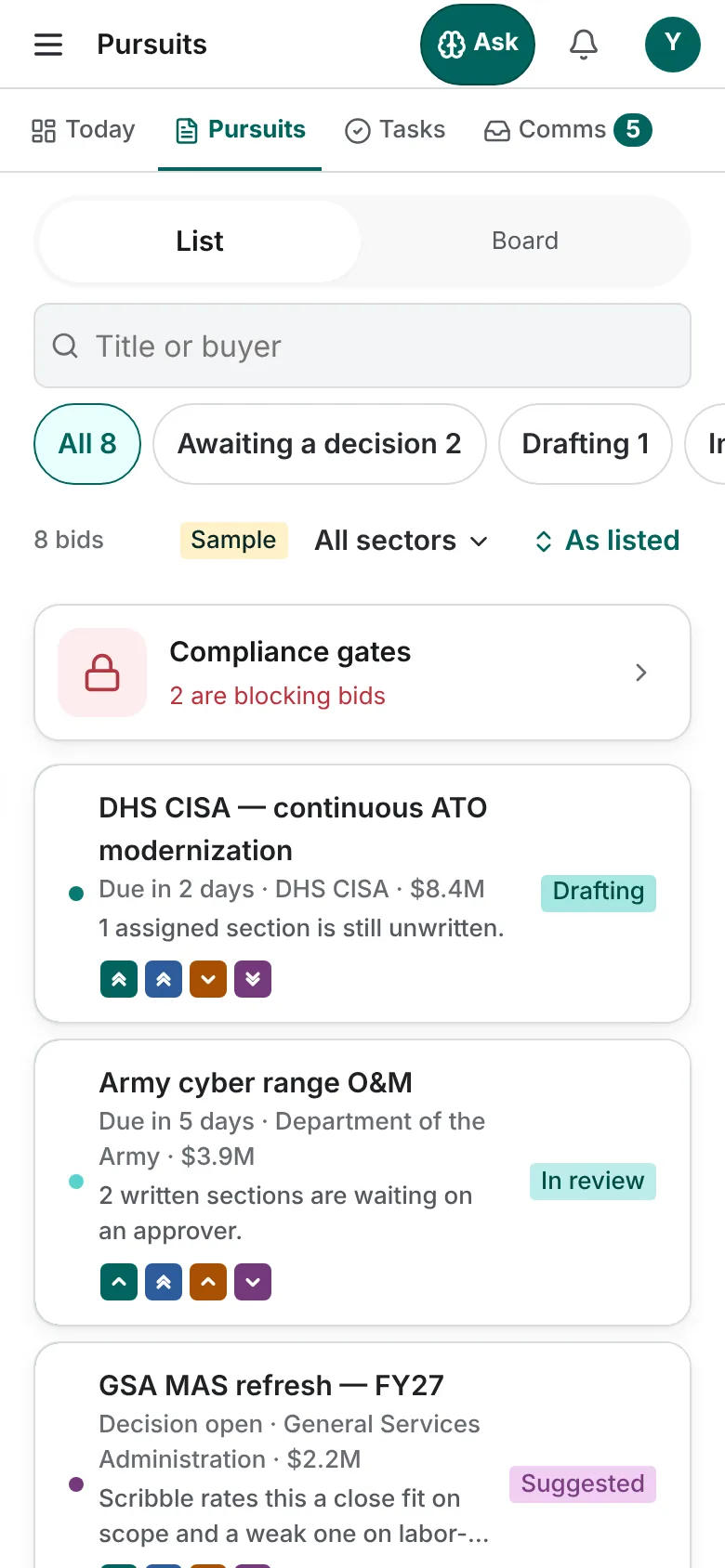Focus the Title or buyer search field
The height and width of the screenshot is (1568, 725).
(x=362, y=346)
